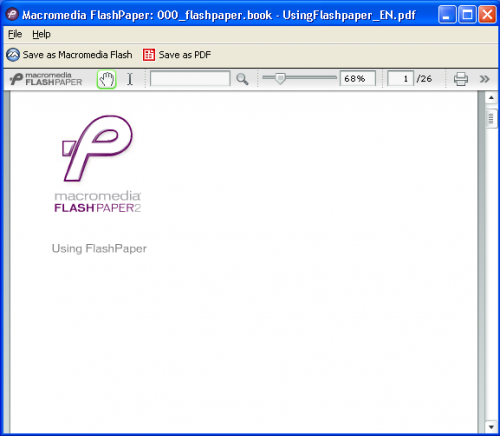This screenshot has height=436, width=500.
Task: Click the red Save as PDF icon
Action: coord(149,55)
